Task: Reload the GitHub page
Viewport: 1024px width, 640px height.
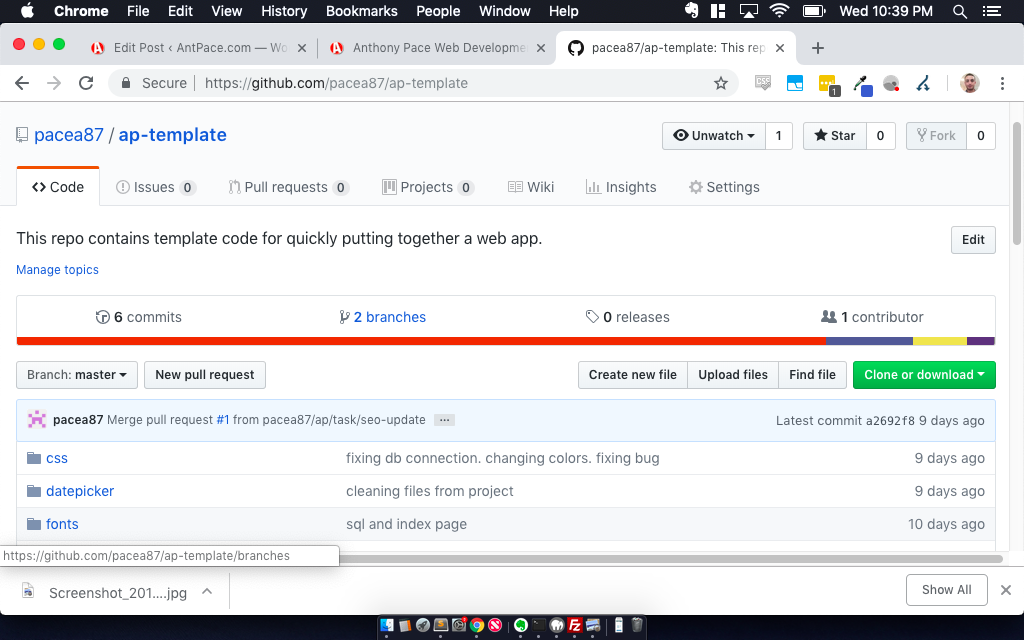Action: coord(86,83)
